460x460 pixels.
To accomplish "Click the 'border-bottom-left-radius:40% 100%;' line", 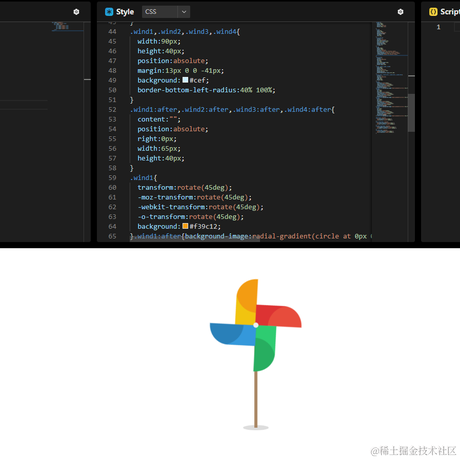I will pyautogui.click(x=206, y=90).
